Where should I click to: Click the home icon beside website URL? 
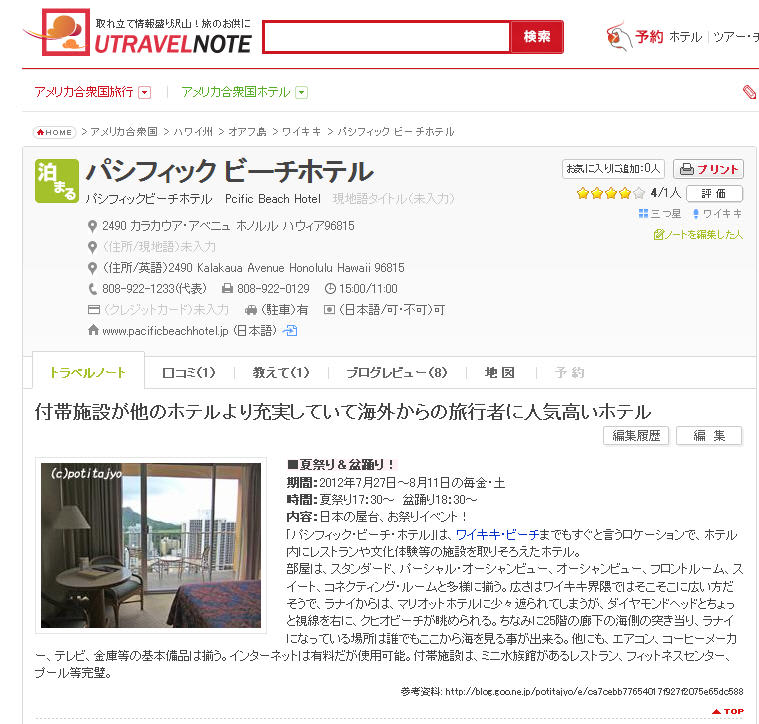click(x=93, y=330)
